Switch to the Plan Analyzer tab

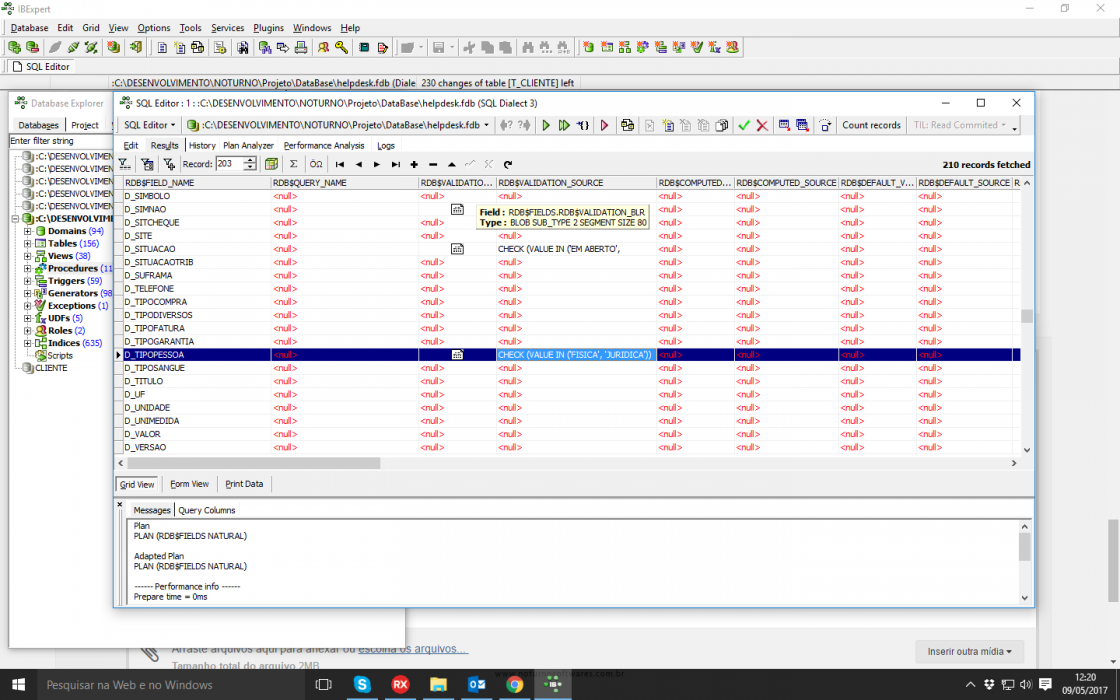pos(248,146)
